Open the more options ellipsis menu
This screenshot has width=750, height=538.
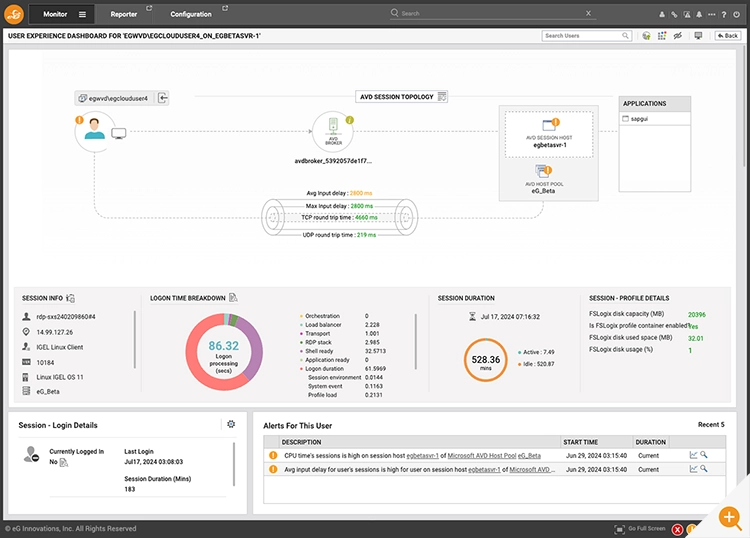point(711,15)
